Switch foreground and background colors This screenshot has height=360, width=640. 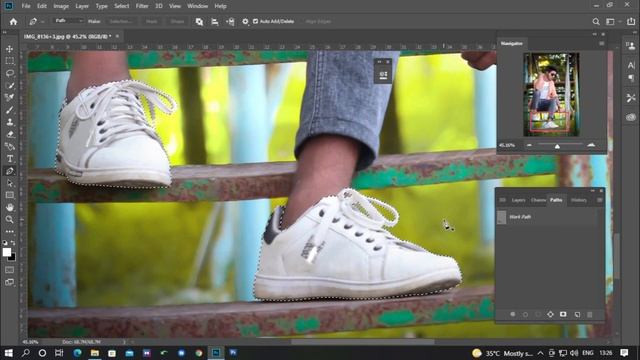click(x=13, y=242)
